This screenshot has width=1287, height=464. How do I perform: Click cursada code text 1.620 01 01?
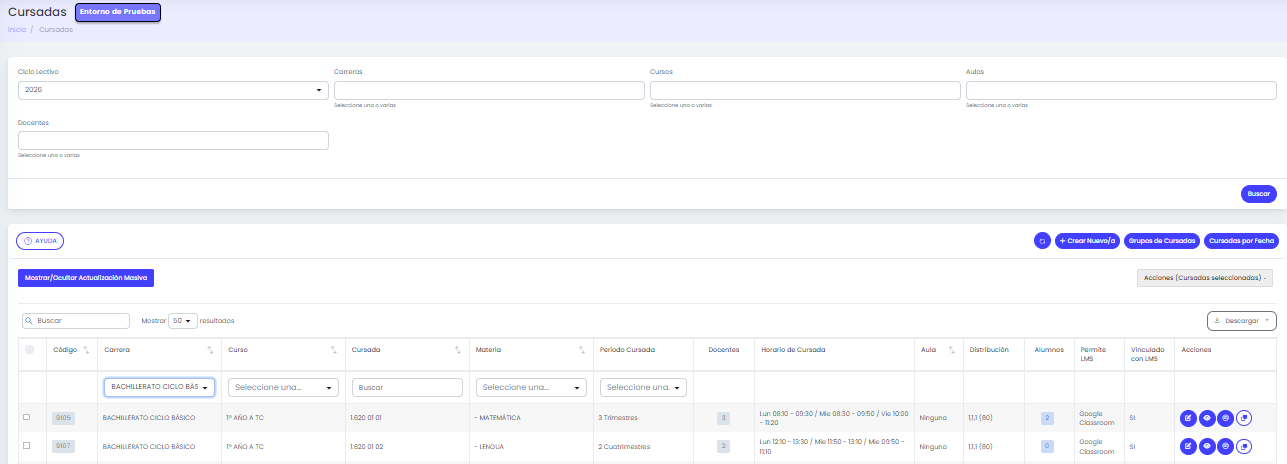point(366,418)
